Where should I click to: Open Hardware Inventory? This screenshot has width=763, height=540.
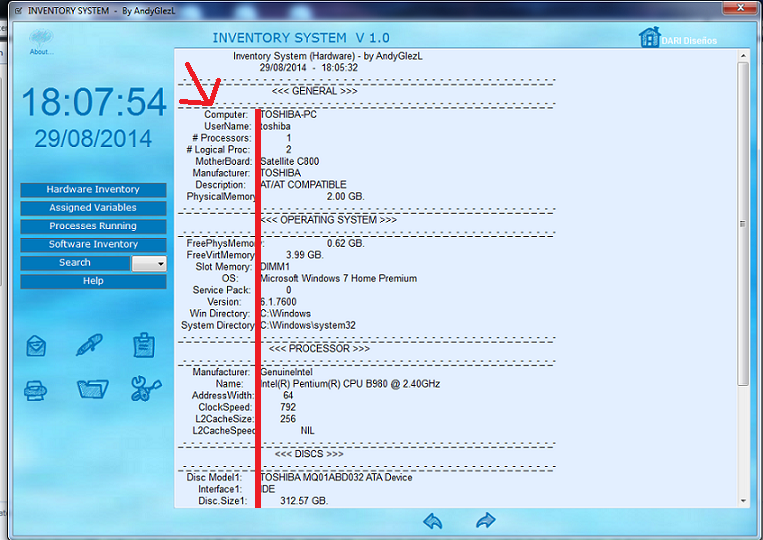pos(93,190)
